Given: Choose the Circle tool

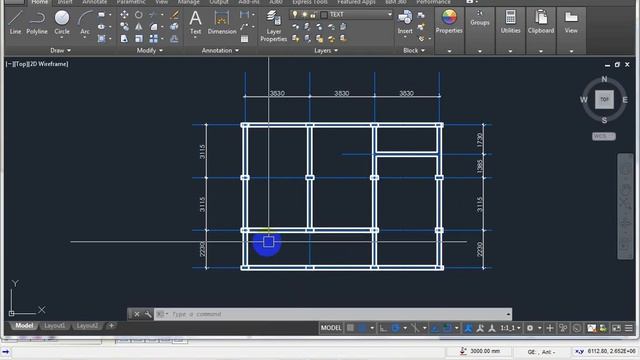Looking at the screenshot, I should 62,22.
